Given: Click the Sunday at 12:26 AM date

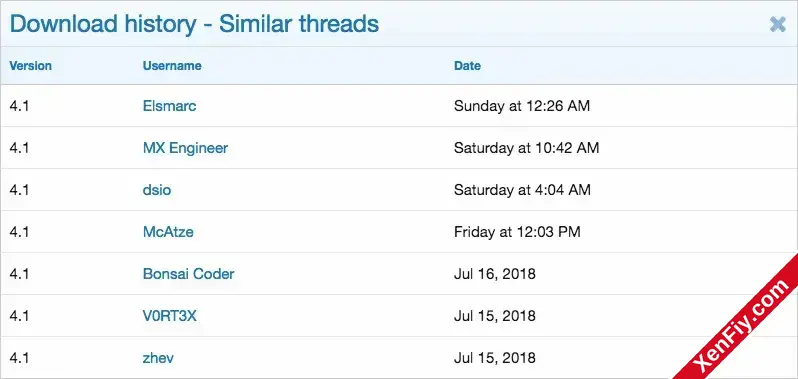Looking at the screenshot, I should (522, 106).
